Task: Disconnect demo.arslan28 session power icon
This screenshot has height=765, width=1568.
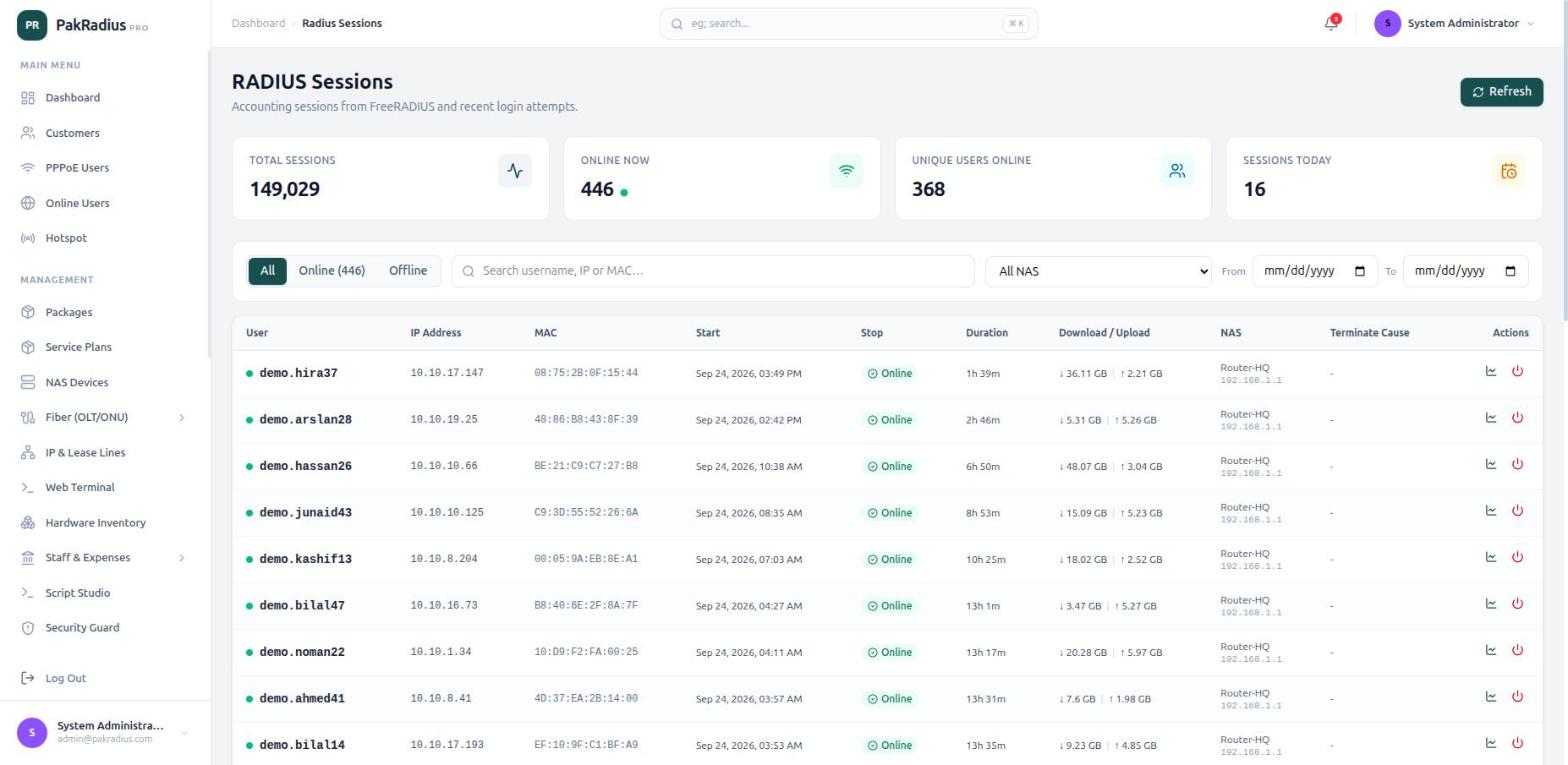Action: 1517,418
